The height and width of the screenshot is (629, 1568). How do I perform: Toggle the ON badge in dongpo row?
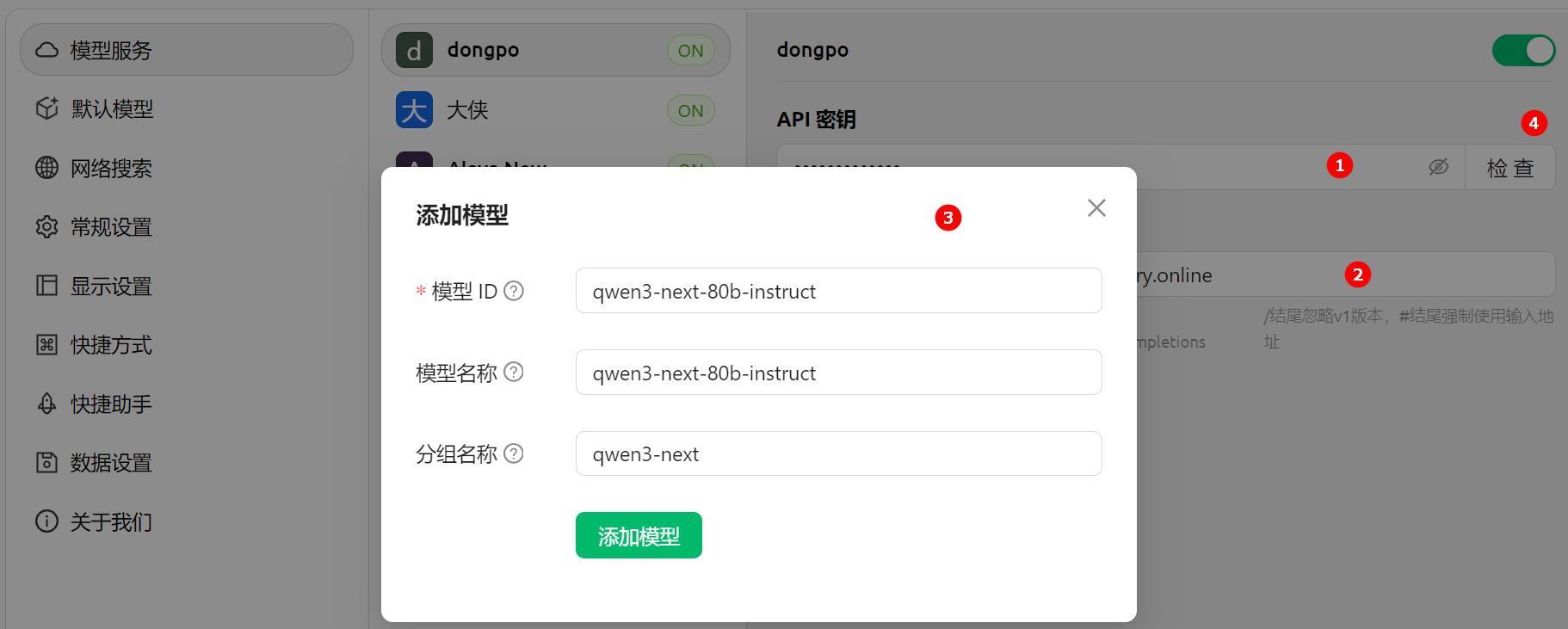click(690, 51)
